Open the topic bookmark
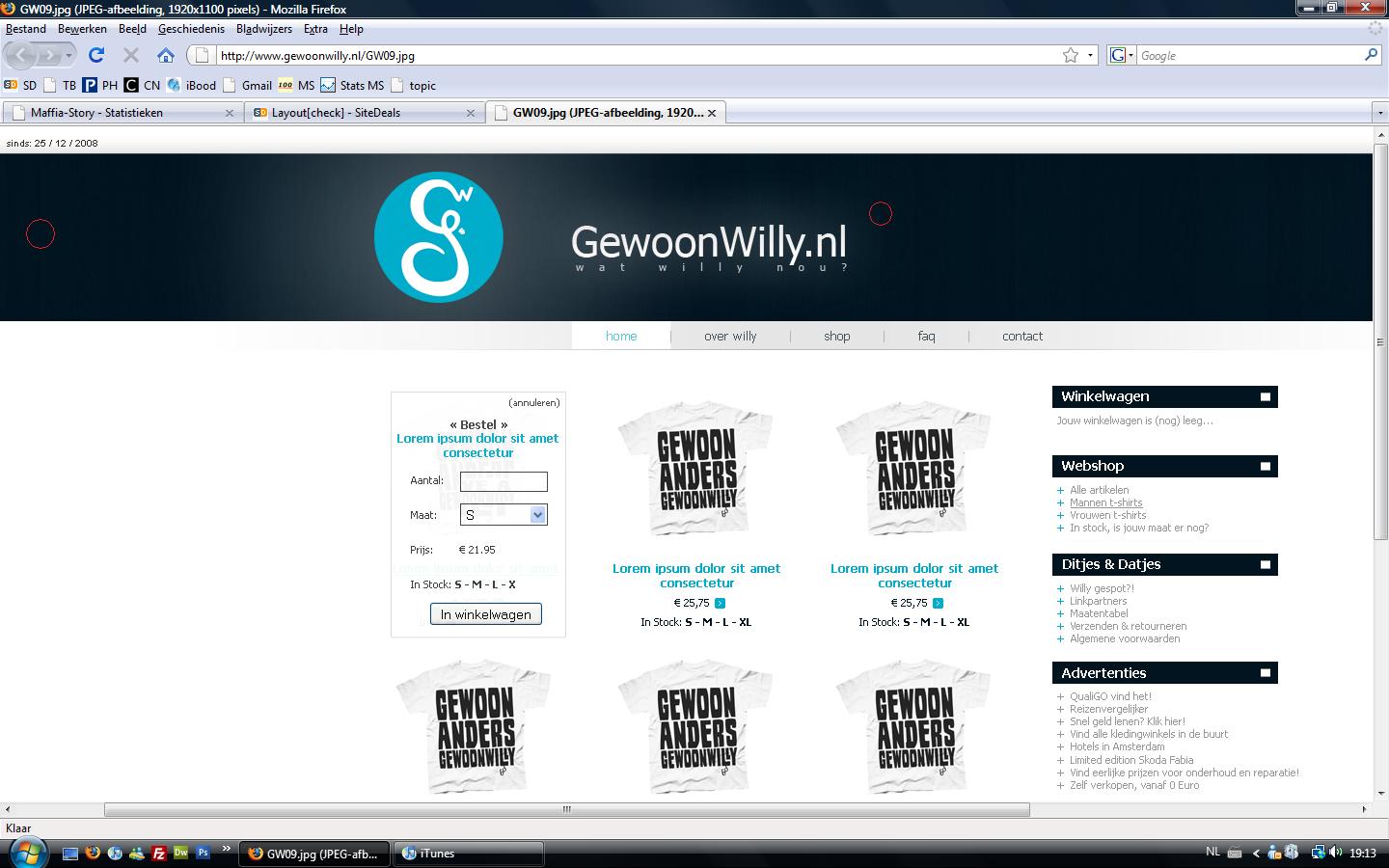The height and width of the screenshot is (868, 1389). coord(413,85)
